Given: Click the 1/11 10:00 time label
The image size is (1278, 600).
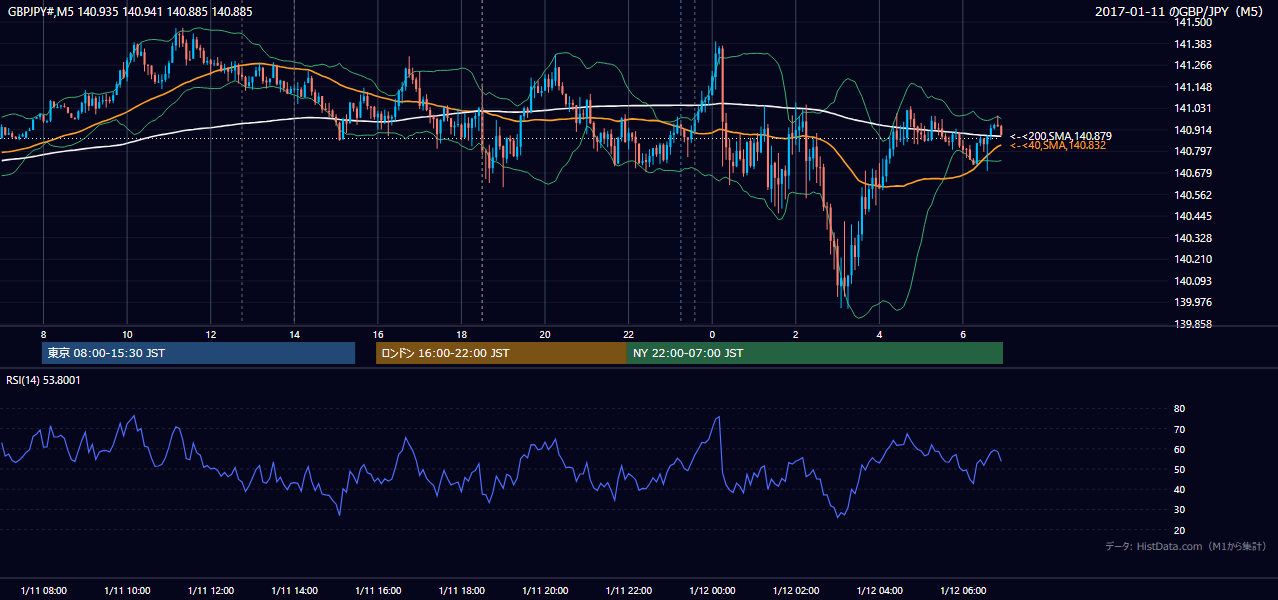Looking at the screenshot, I should [x=127, y=591].
